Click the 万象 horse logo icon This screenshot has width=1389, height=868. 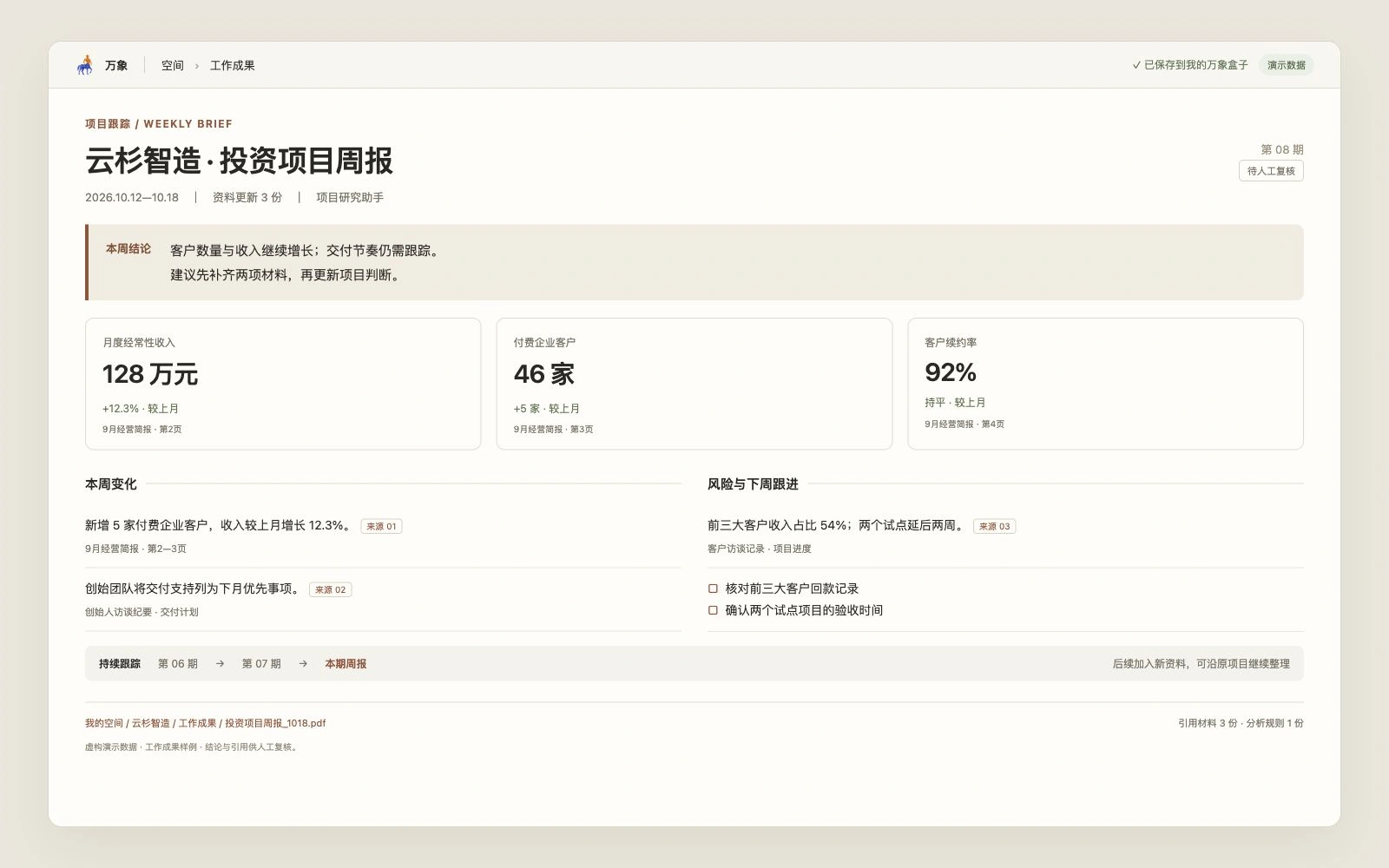pos(85,65)
